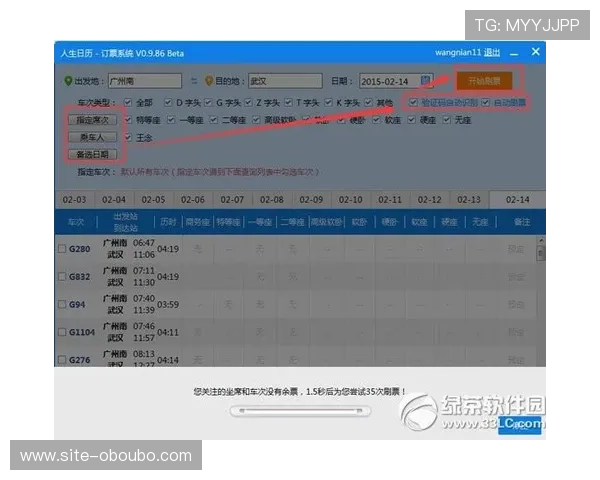
Task: Click G94 duration 03:59
Action: tap(168, 304)
